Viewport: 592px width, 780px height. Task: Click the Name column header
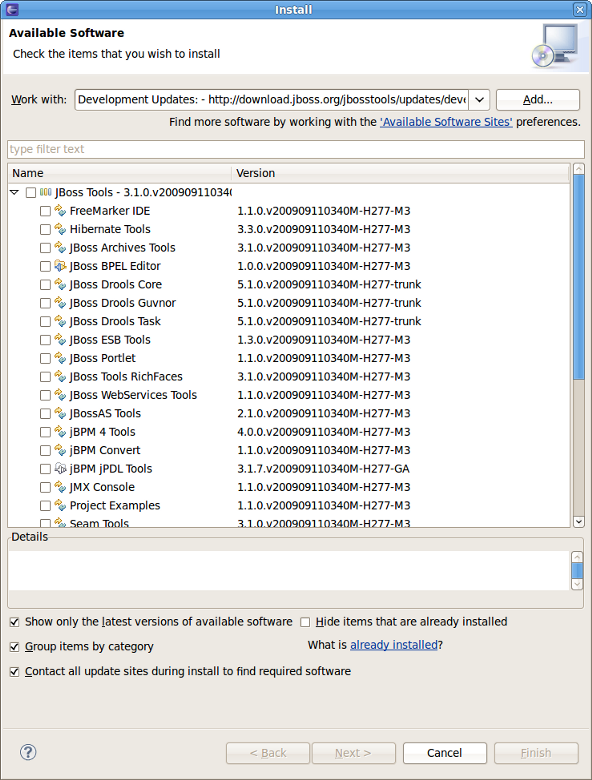click(119, 173)
